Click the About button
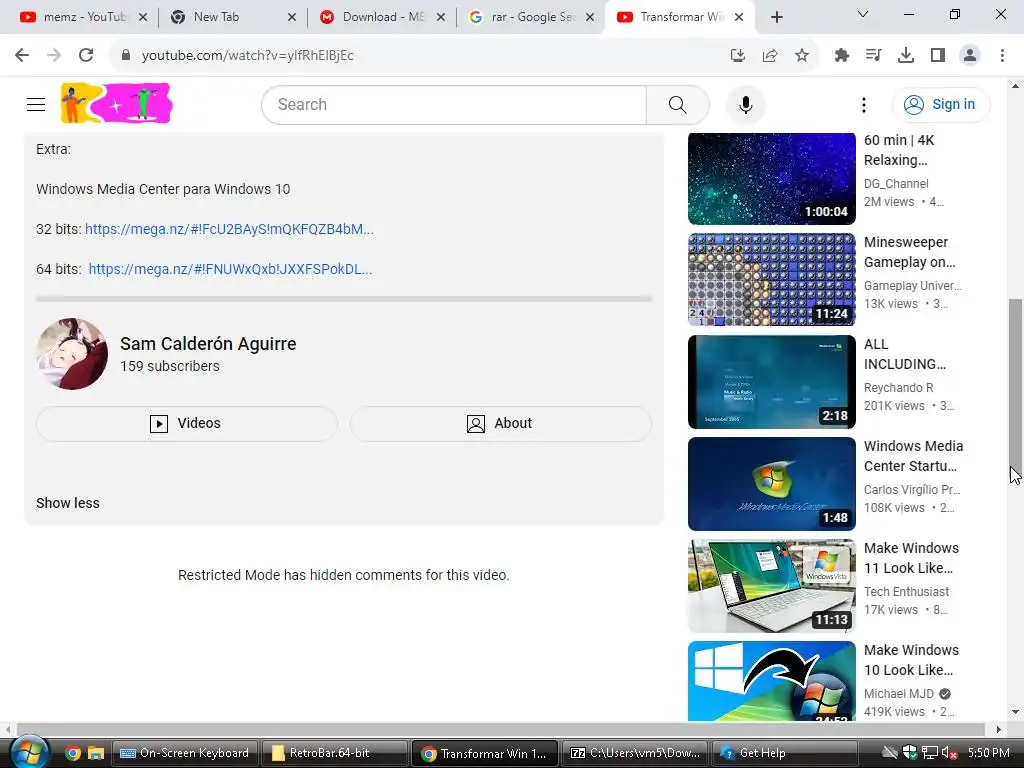The width and height of the screenshot is (1024, 768). point(501,423)
